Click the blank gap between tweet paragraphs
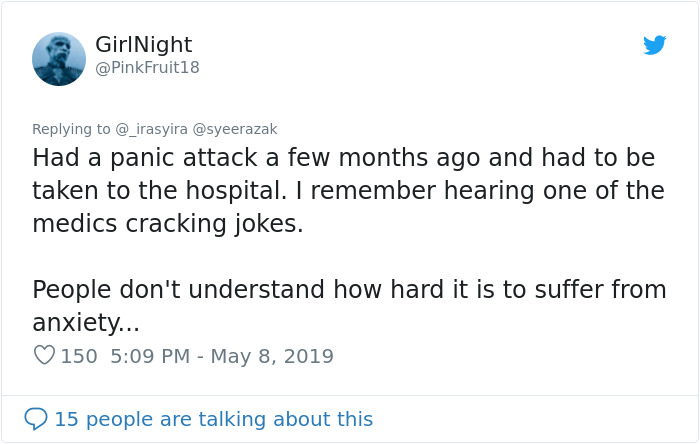The height and width of the screenshot is (444, 700). [x=348, y=257]
